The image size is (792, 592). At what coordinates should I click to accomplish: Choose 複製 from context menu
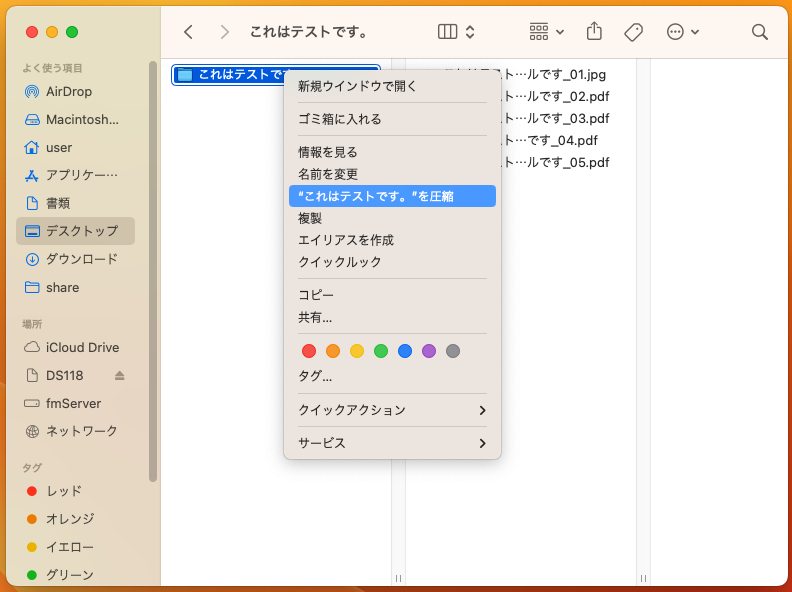tap(392, 218)
